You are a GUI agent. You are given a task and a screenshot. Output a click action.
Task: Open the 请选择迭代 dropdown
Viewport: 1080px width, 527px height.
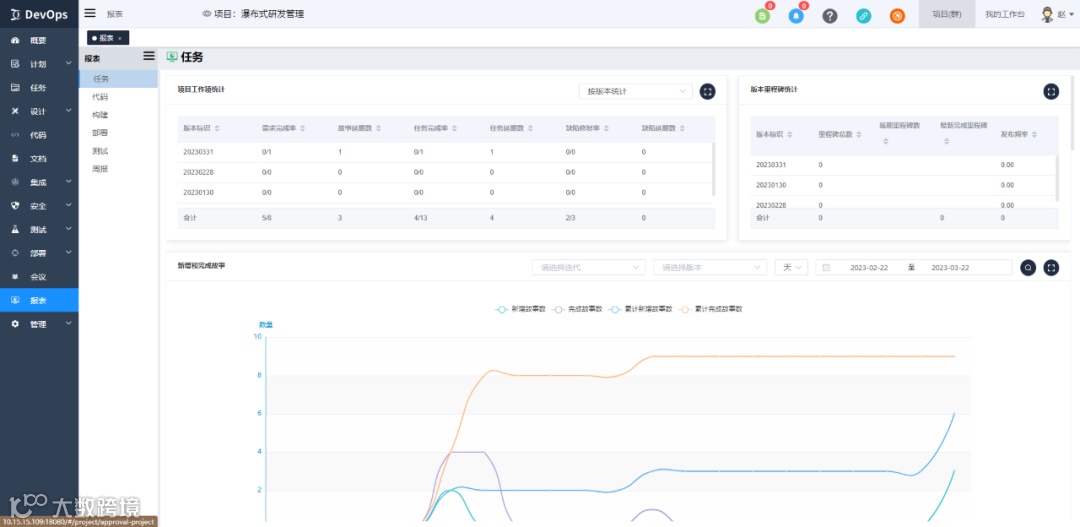click(589, 267)
